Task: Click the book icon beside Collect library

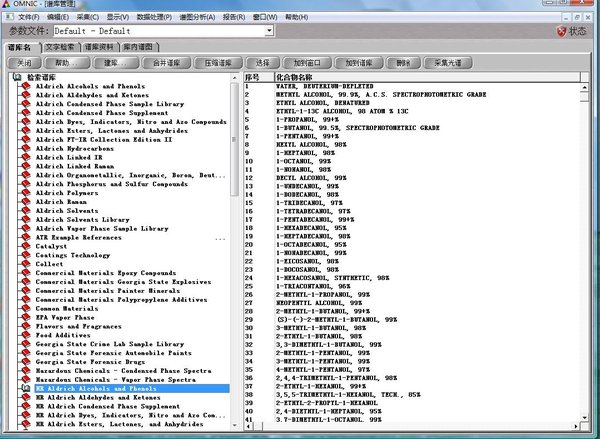Action: point(26,264)
